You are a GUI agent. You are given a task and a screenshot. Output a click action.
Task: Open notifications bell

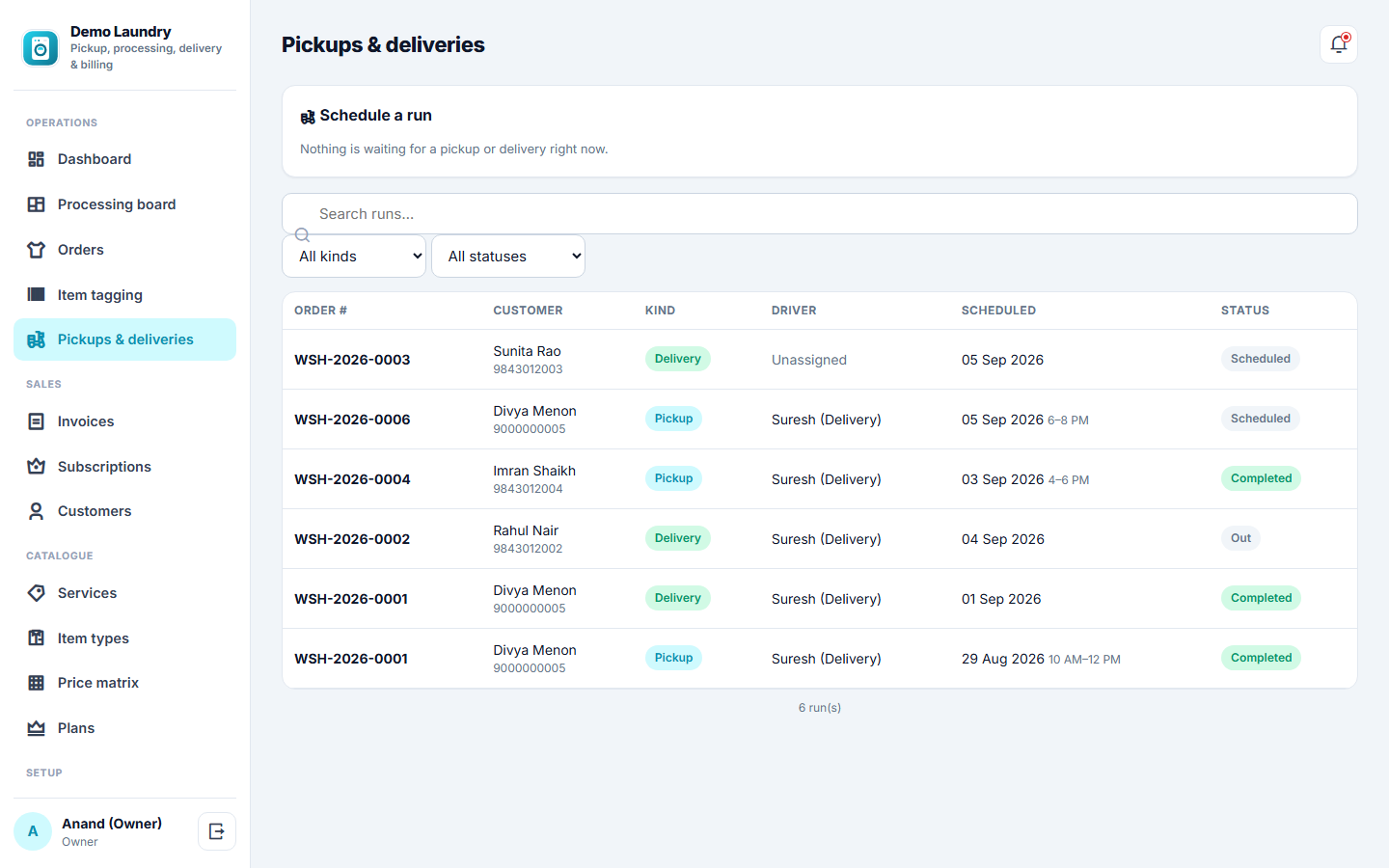[x=1339, y=44]
